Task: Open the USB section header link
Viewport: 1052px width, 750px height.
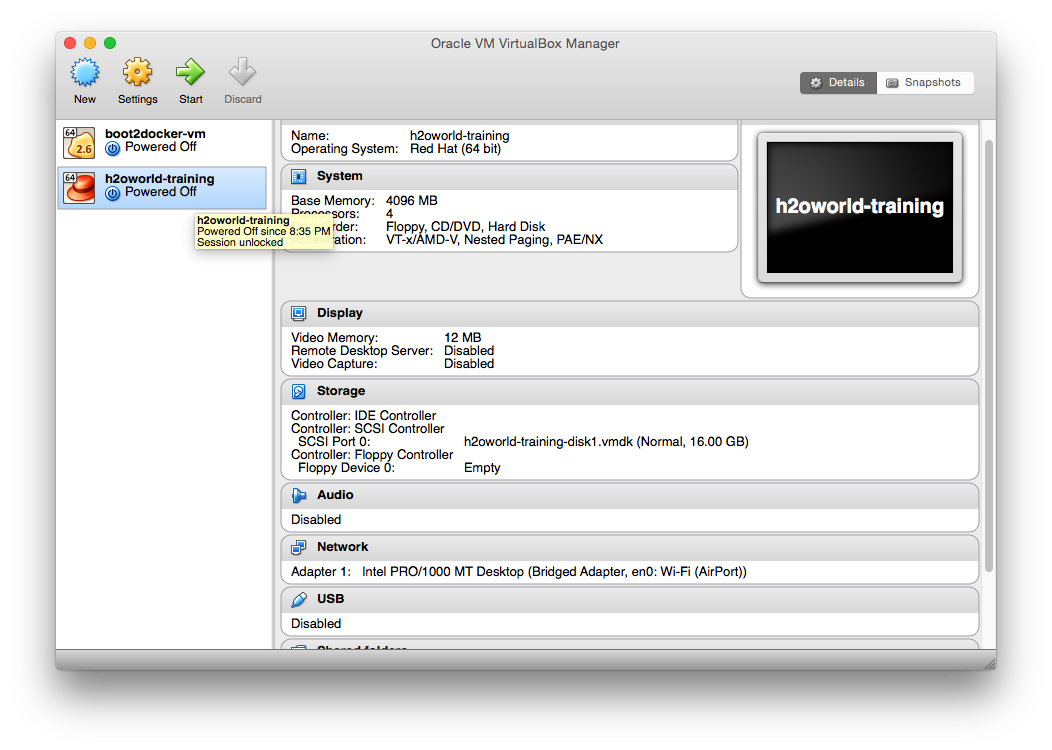Action: point(330,598)
